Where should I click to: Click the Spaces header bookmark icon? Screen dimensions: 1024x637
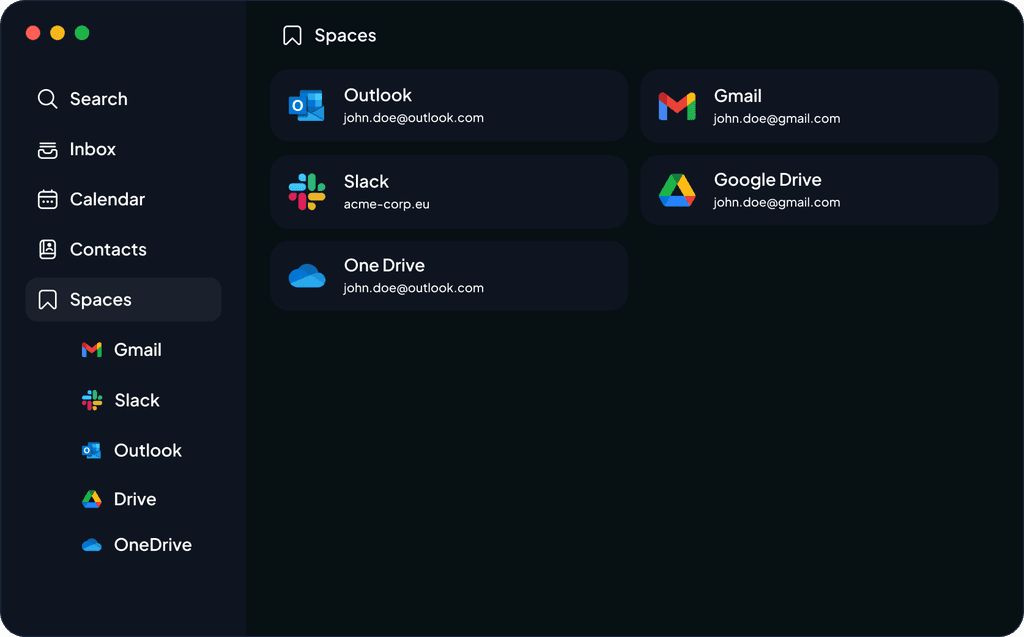tap(292, 35)
